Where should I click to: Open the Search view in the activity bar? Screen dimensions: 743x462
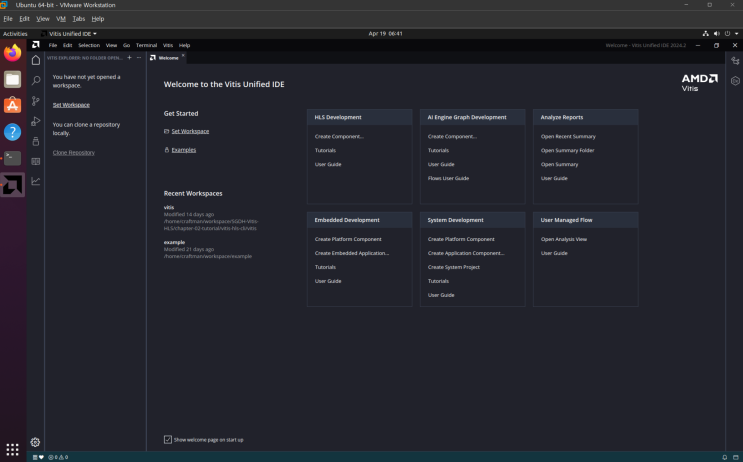(x=36, y=81)
